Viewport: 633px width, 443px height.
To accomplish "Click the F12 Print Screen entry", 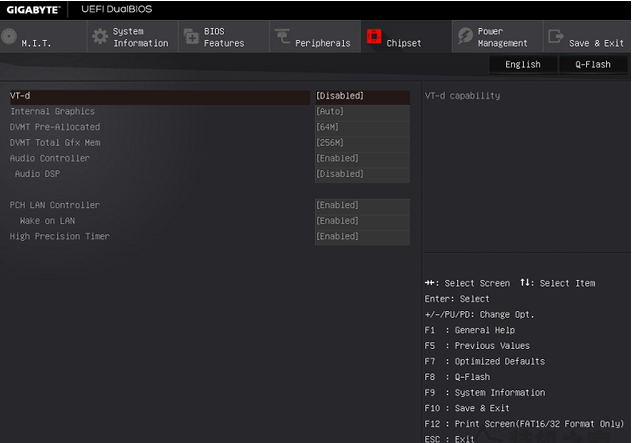I will 524,424.
